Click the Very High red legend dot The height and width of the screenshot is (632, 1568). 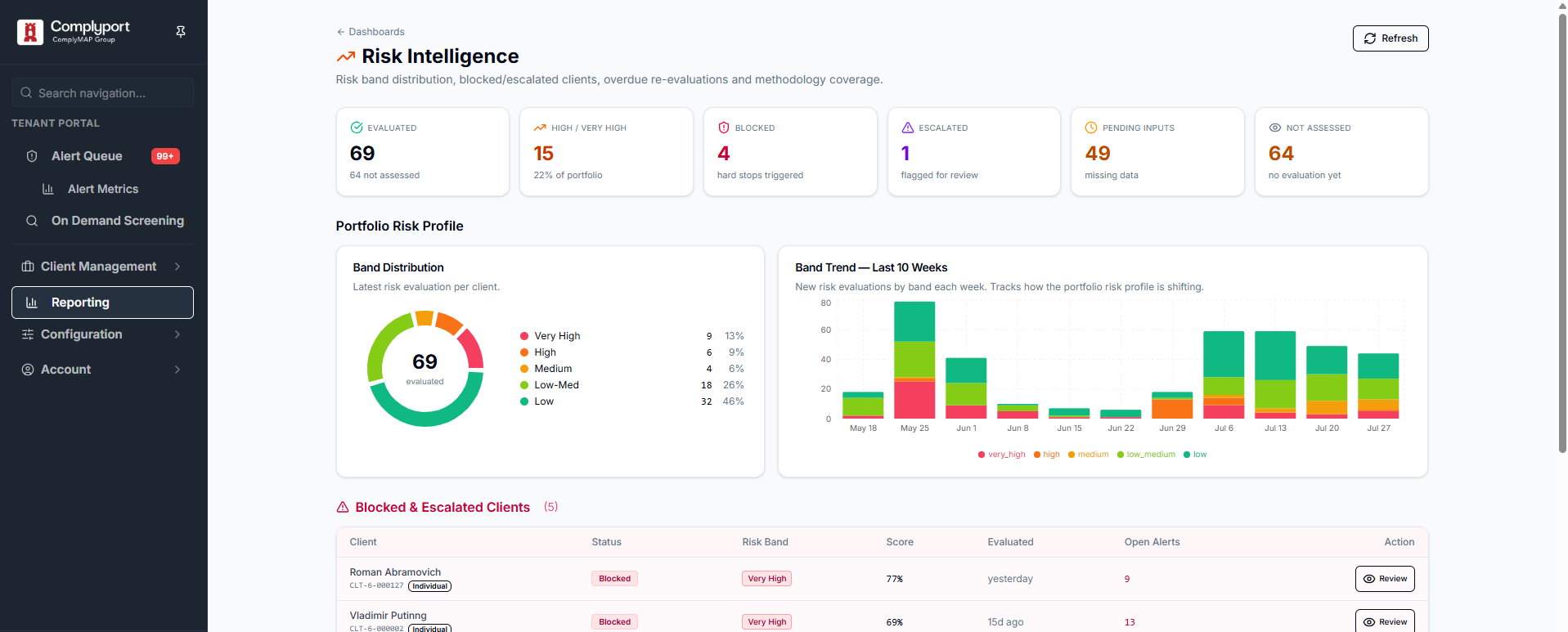(524, 336)
